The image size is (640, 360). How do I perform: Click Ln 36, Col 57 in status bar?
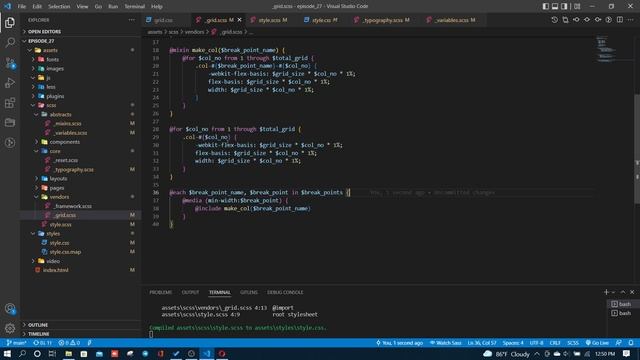click(482, 343)
